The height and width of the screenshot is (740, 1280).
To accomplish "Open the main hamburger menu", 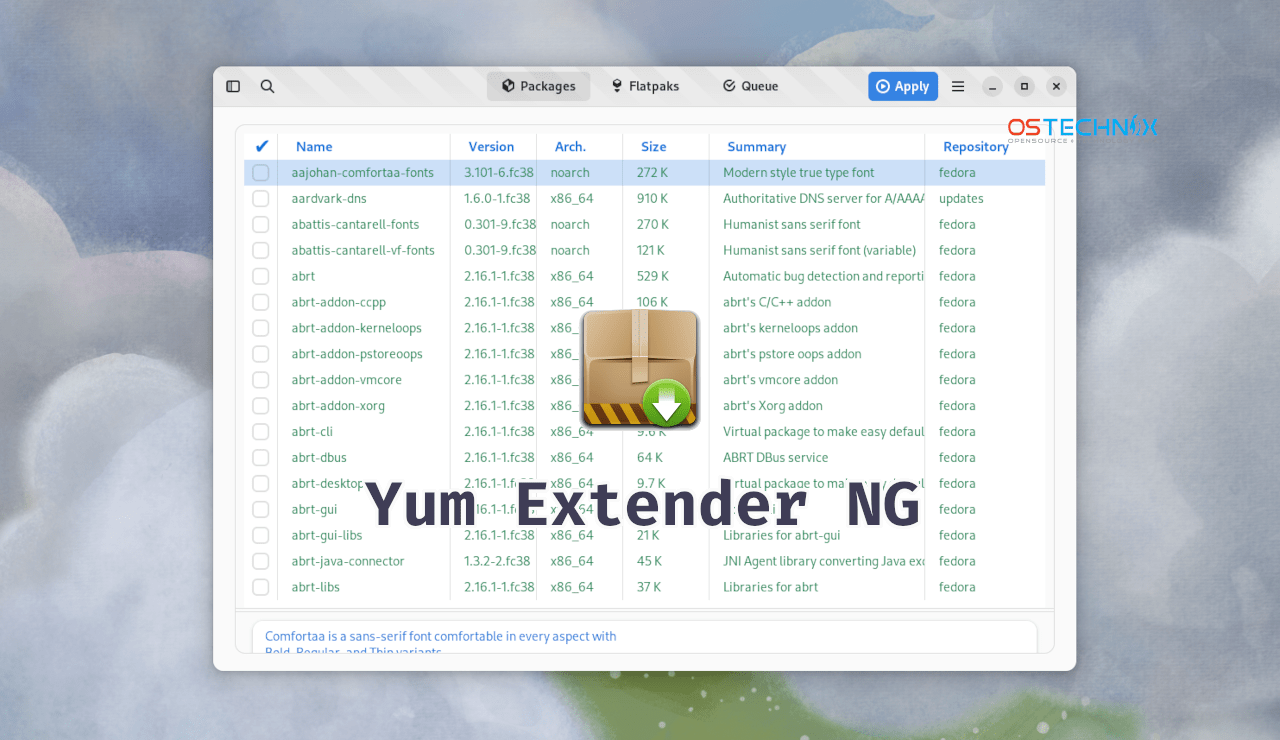I will [x=957, y=86].
